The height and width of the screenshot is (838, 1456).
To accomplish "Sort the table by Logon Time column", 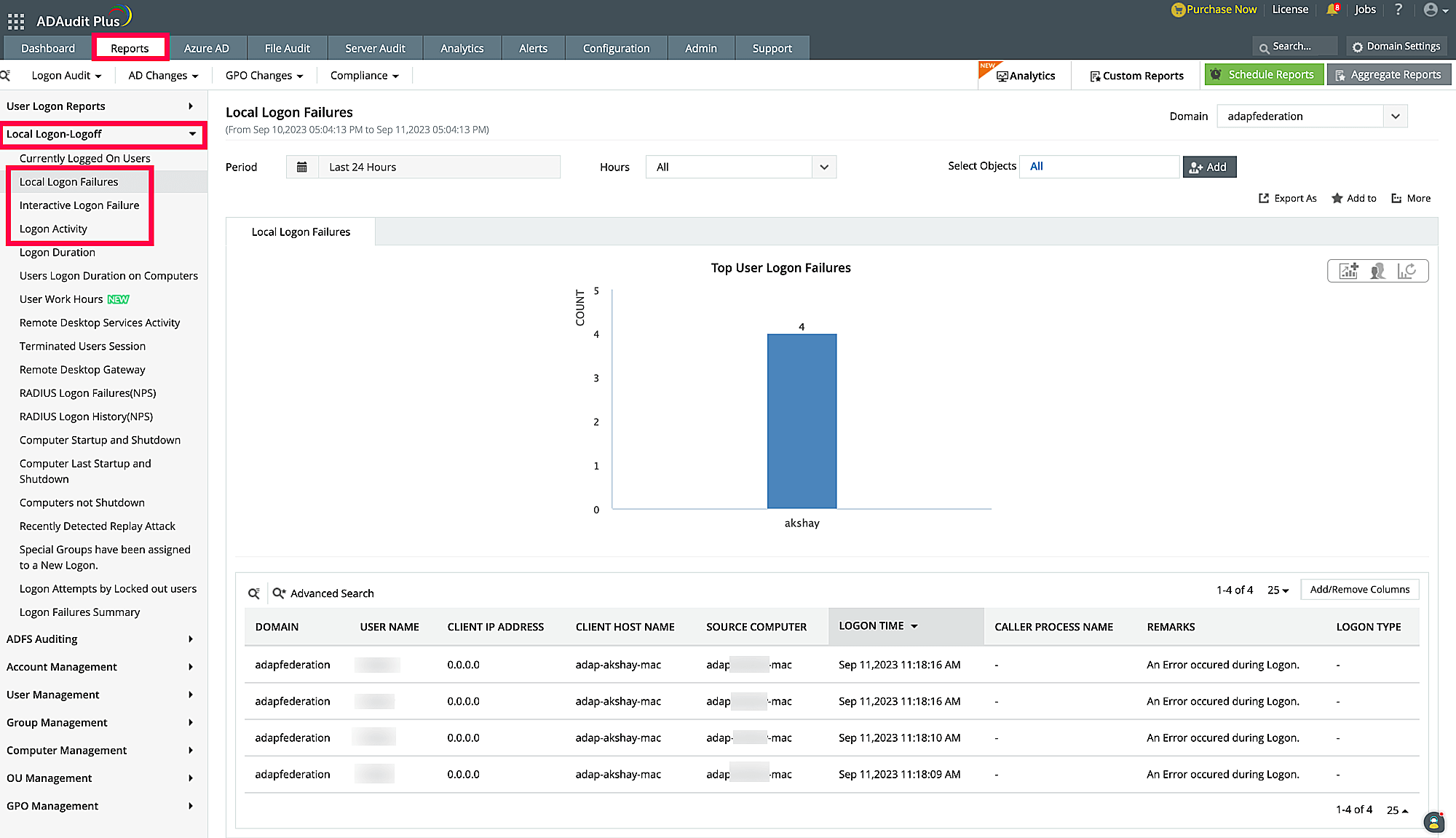I will point(877,626).
